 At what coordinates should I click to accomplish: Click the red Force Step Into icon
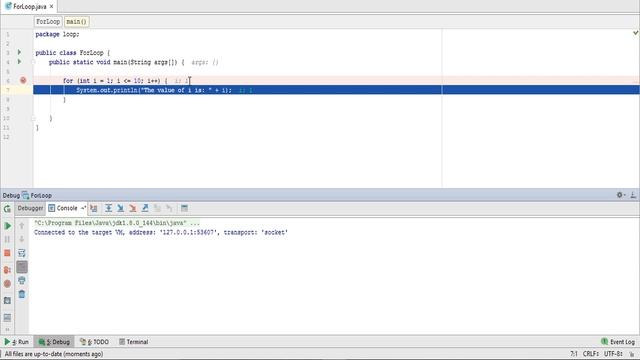(133, 209)
